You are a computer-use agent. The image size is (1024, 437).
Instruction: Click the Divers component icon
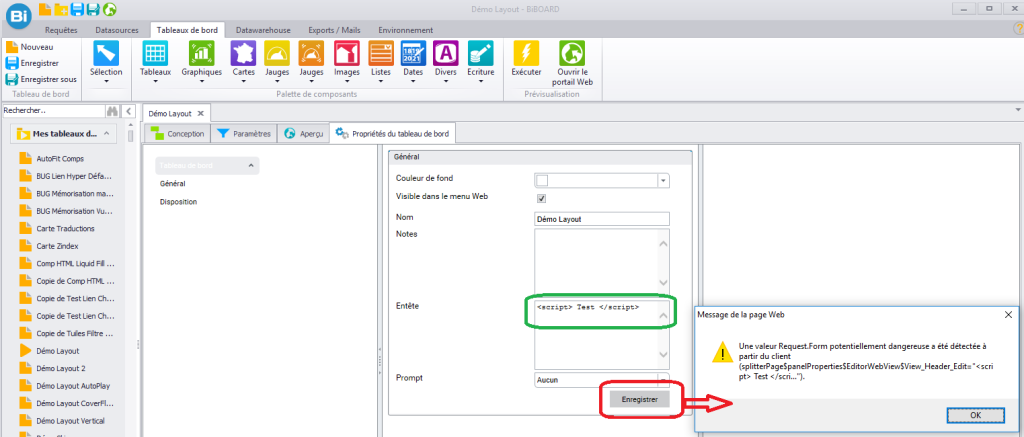446,54
